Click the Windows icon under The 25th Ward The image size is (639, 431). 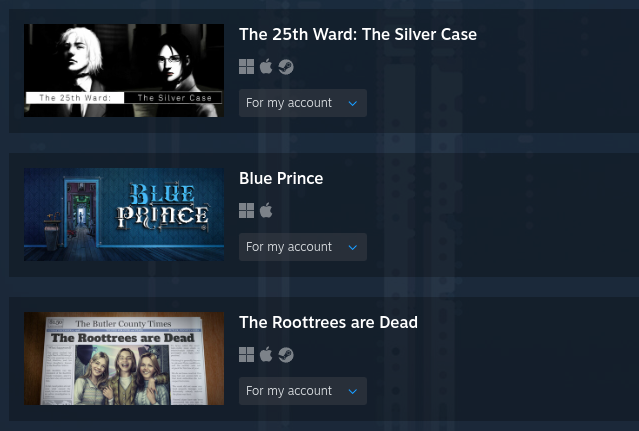coord(247,67)
